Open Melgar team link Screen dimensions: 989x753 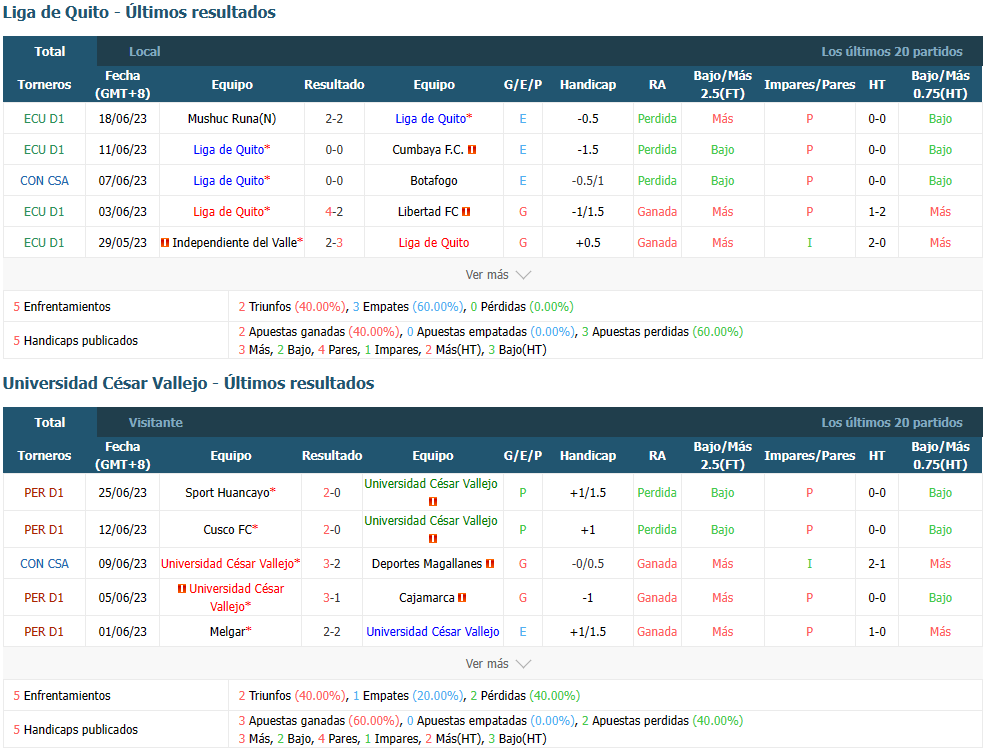pyautogui.click(x=230, y=632)
